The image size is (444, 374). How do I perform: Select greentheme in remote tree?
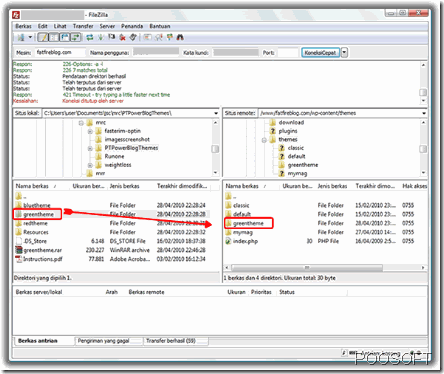(x=303, y=165)
